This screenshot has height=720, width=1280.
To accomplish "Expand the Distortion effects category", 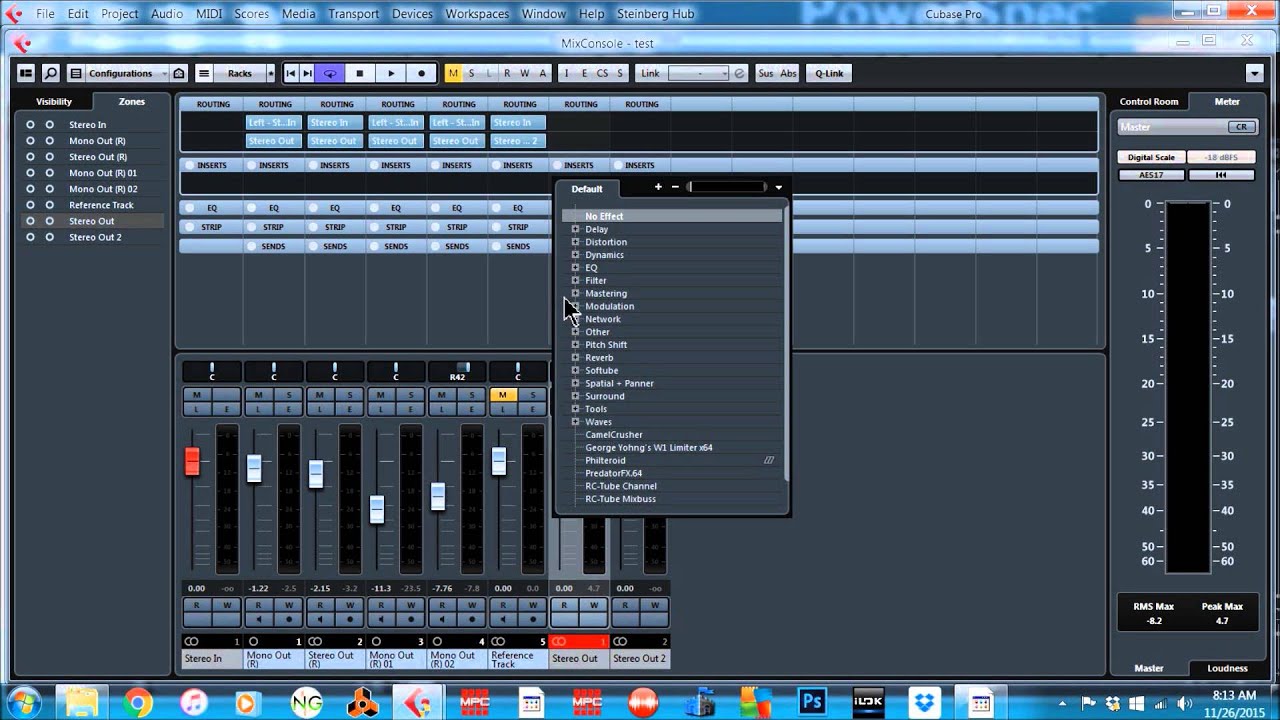I will click(576, 242).
